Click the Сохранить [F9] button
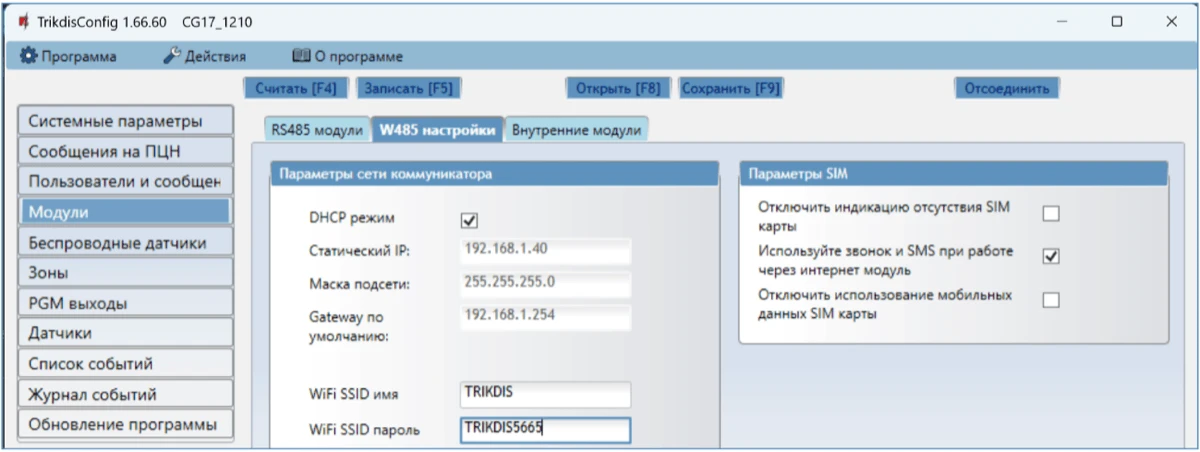The height and width of the screenshot is (452, 1200). click(x=730, y=88)
